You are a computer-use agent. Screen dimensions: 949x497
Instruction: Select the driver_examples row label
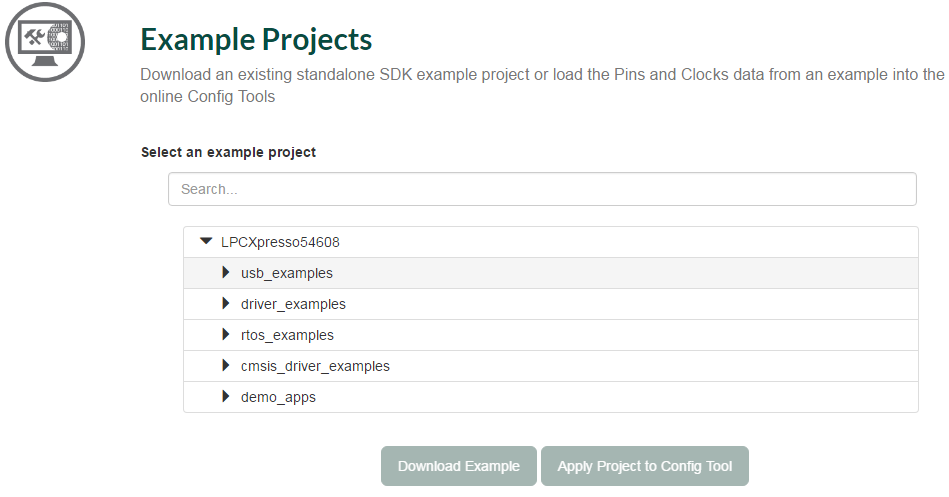293,304
